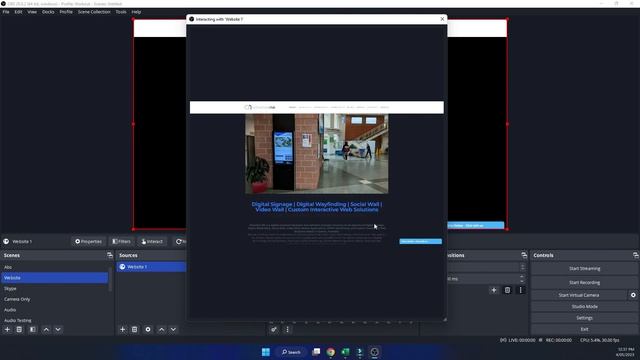Click the blue button in interact browser window
Screen dimensions: 640x360
[420, 242]
